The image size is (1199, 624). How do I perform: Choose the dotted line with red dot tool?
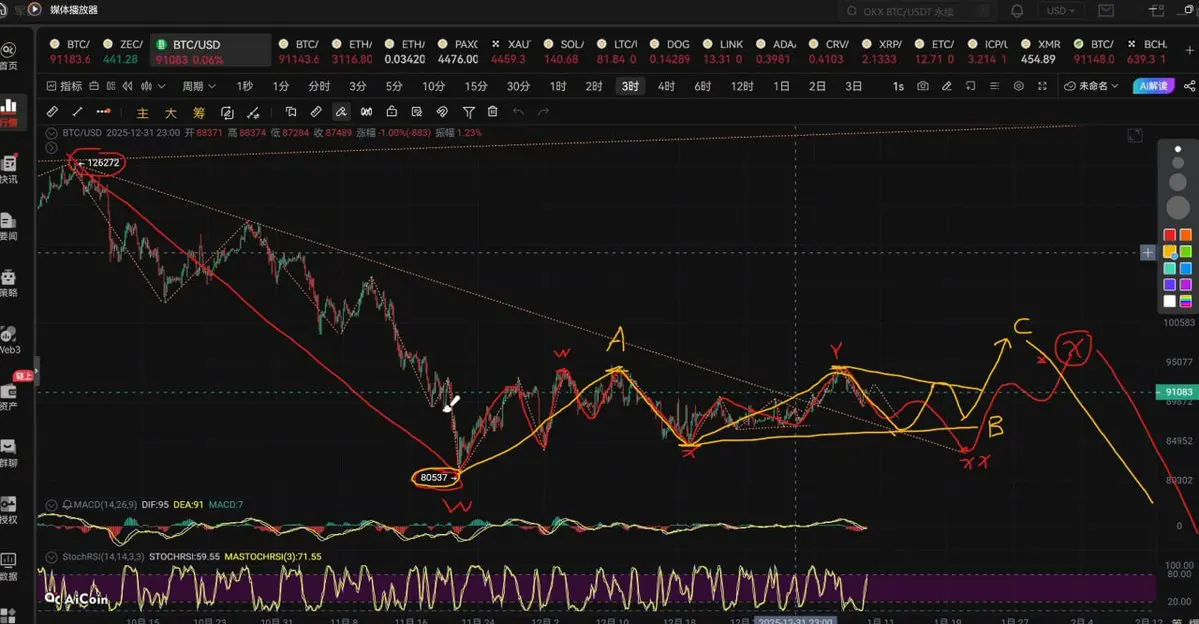click(x=103, y=112)
